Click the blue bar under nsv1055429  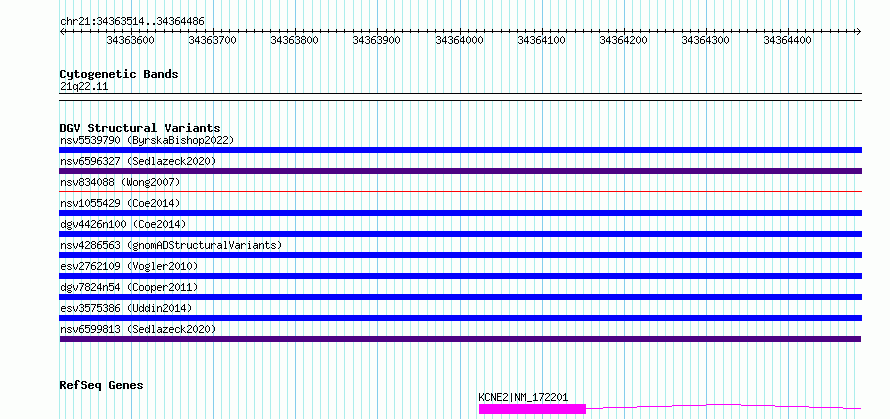(x=460, y=213)
